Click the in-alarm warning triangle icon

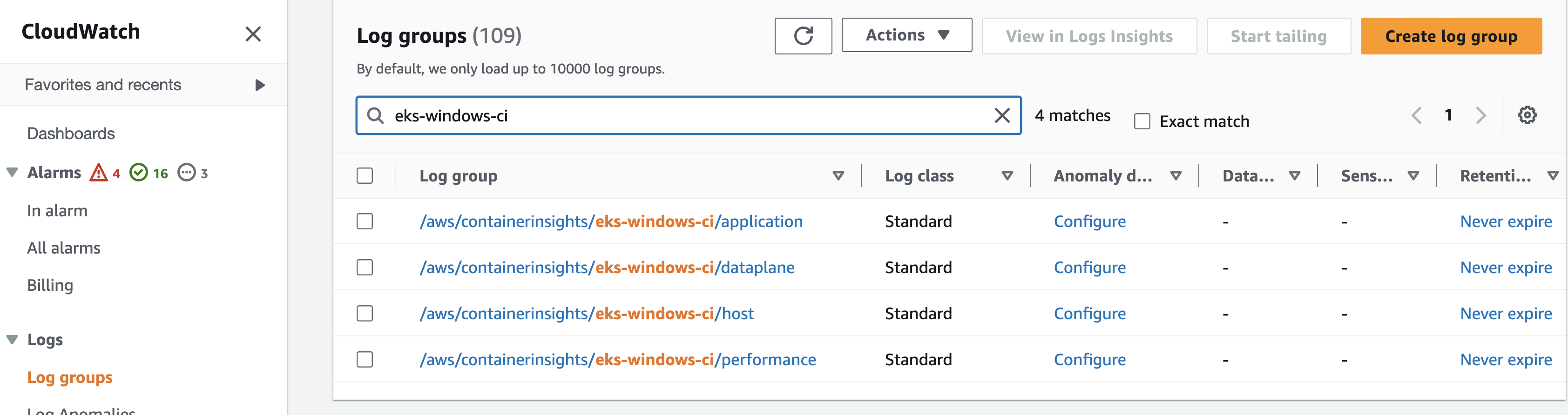[99, 173]
